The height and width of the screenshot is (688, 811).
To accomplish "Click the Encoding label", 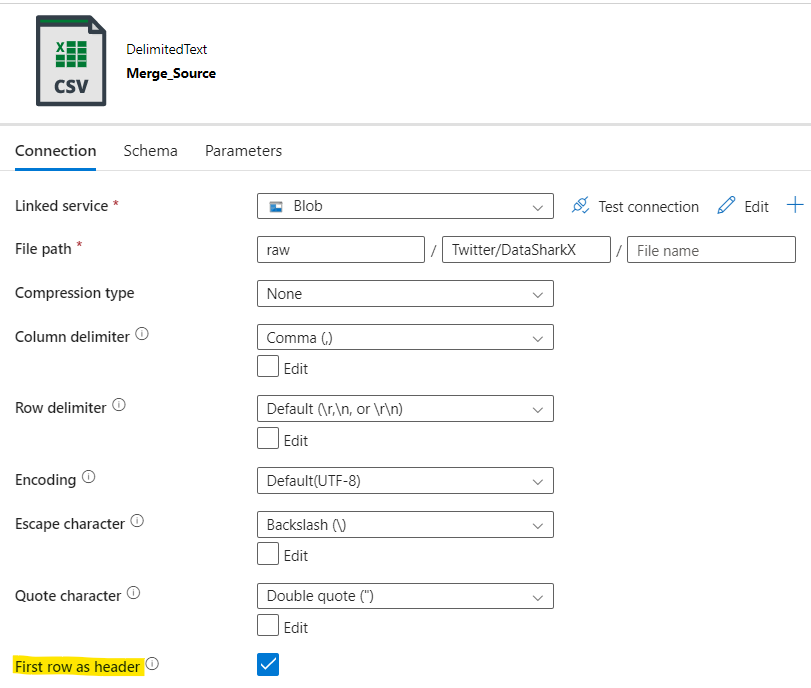I will click(46, 480).
